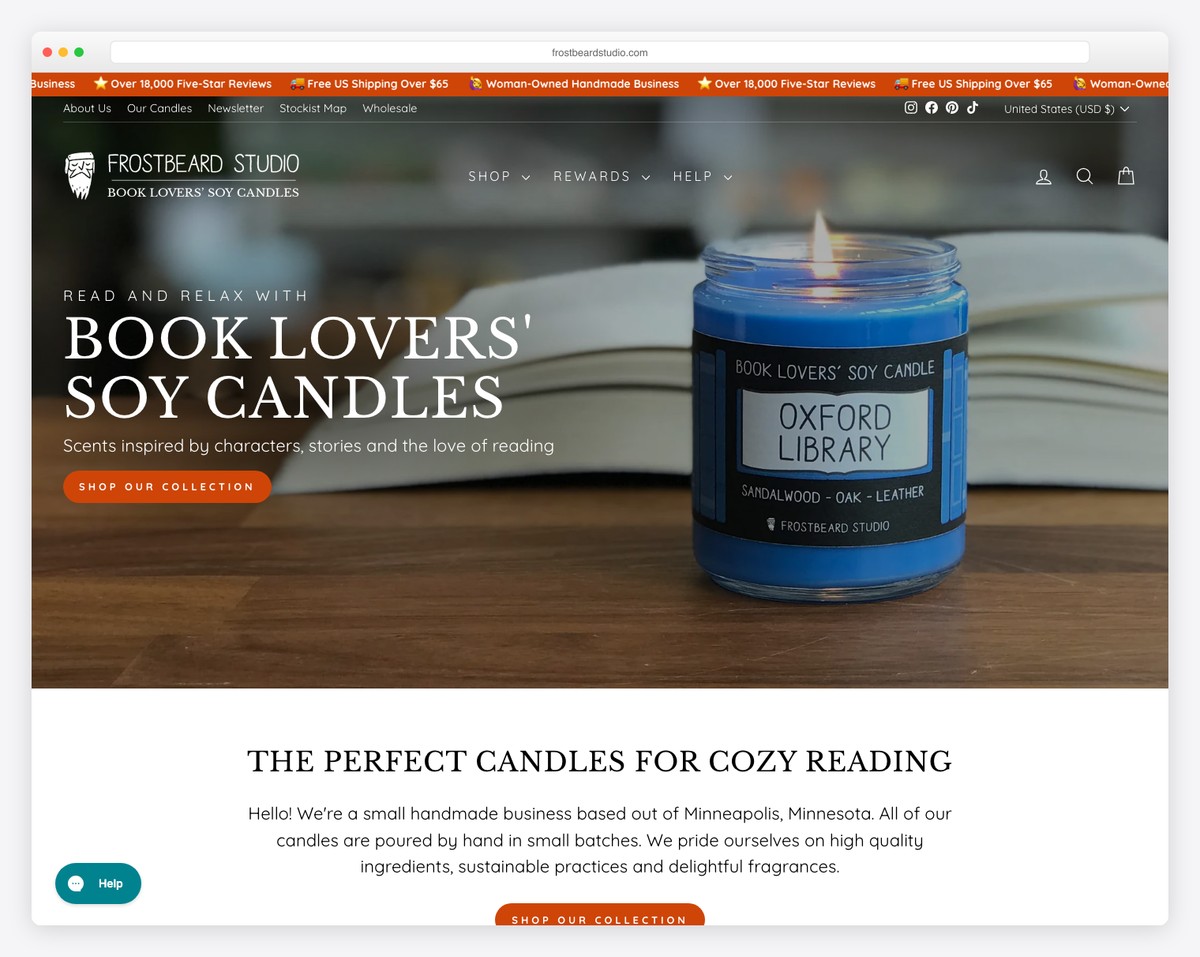Visit the Stockist Map page
Screen dimensions: 1200x957
[313, 108]
